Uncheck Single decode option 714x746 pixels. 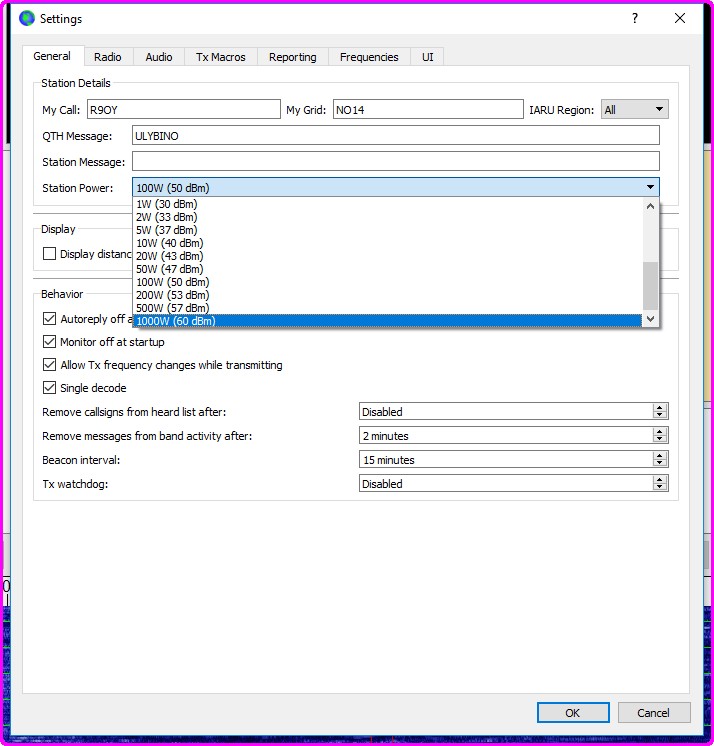[x=50, y=388]
